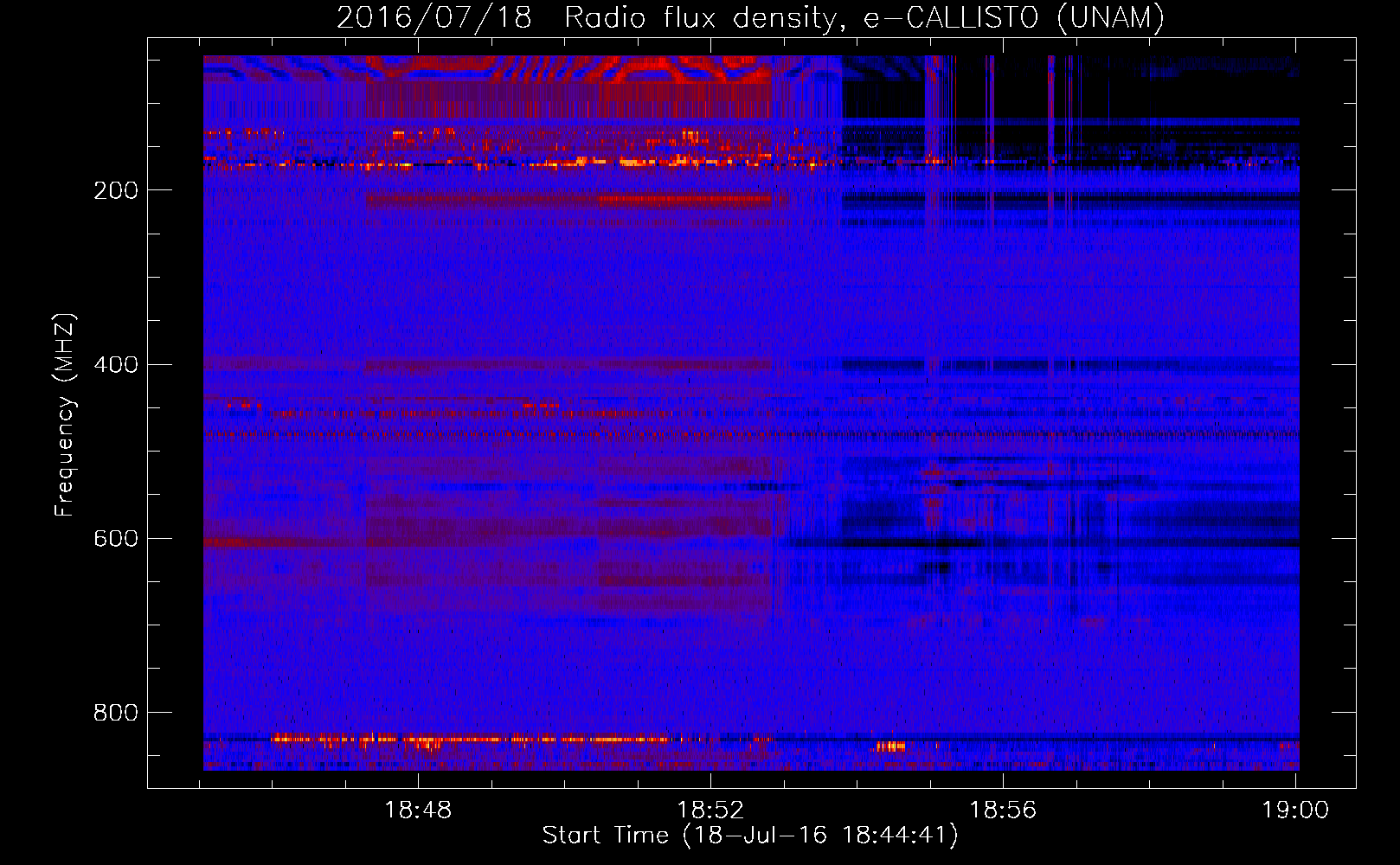Click the 18:56 time tick label
The height and width of the screenshot is (865, 1400).
tap(1003, 810)
